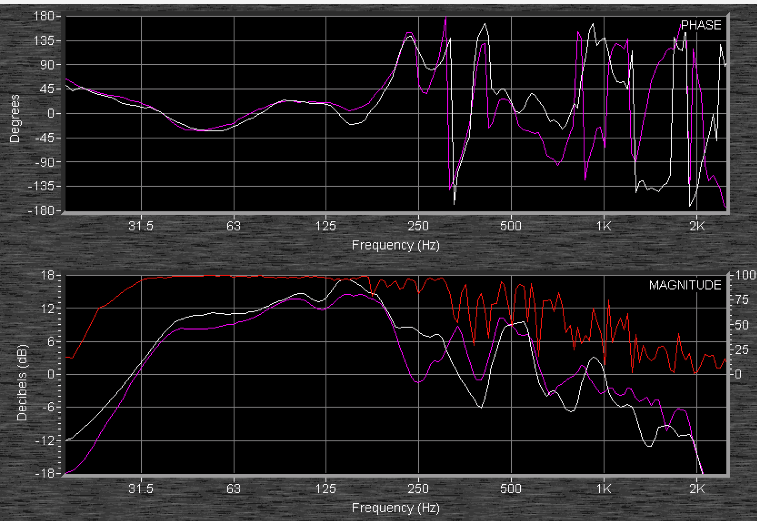Image resolution: width=757 pixels, height=521 pixels.
Task: Select 500 frequency tick below magnitude plot
Action: point(511,488)
